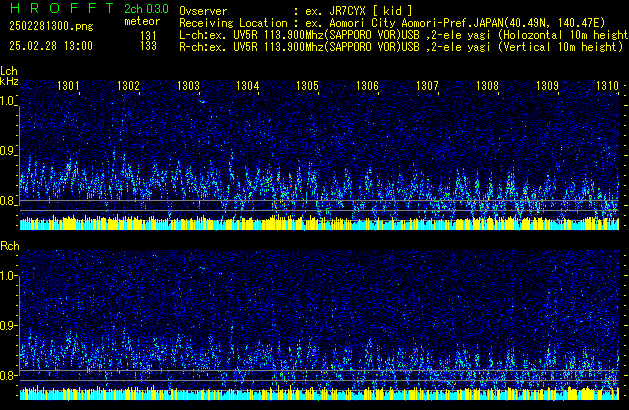Click the R-ch receiver description line
Image resolution: width=629 pixels, height=410 pixels.
pos(401,47)
